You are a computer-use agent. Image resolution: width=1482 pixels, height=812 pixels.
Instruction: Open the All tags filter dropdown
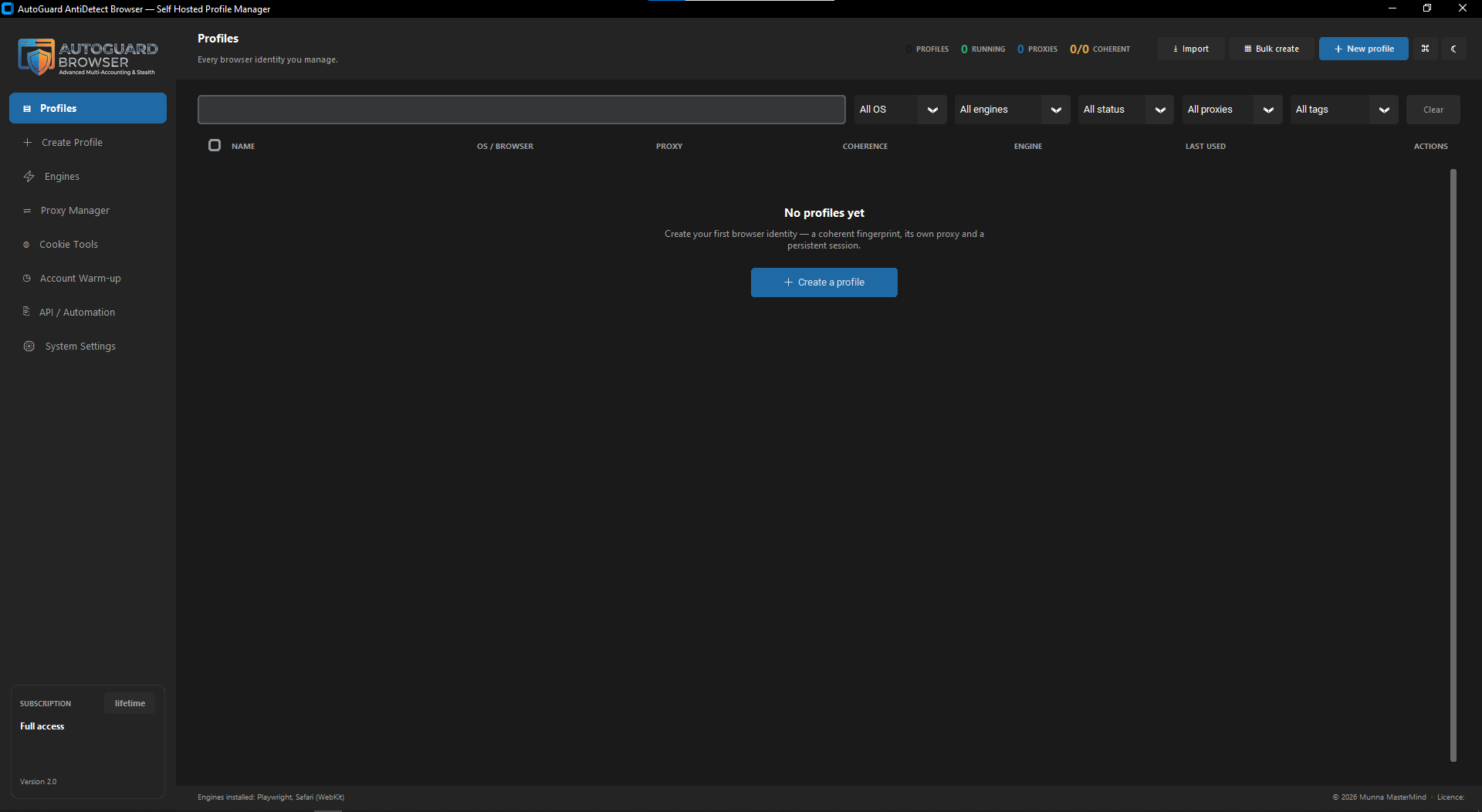point(1344,110)
